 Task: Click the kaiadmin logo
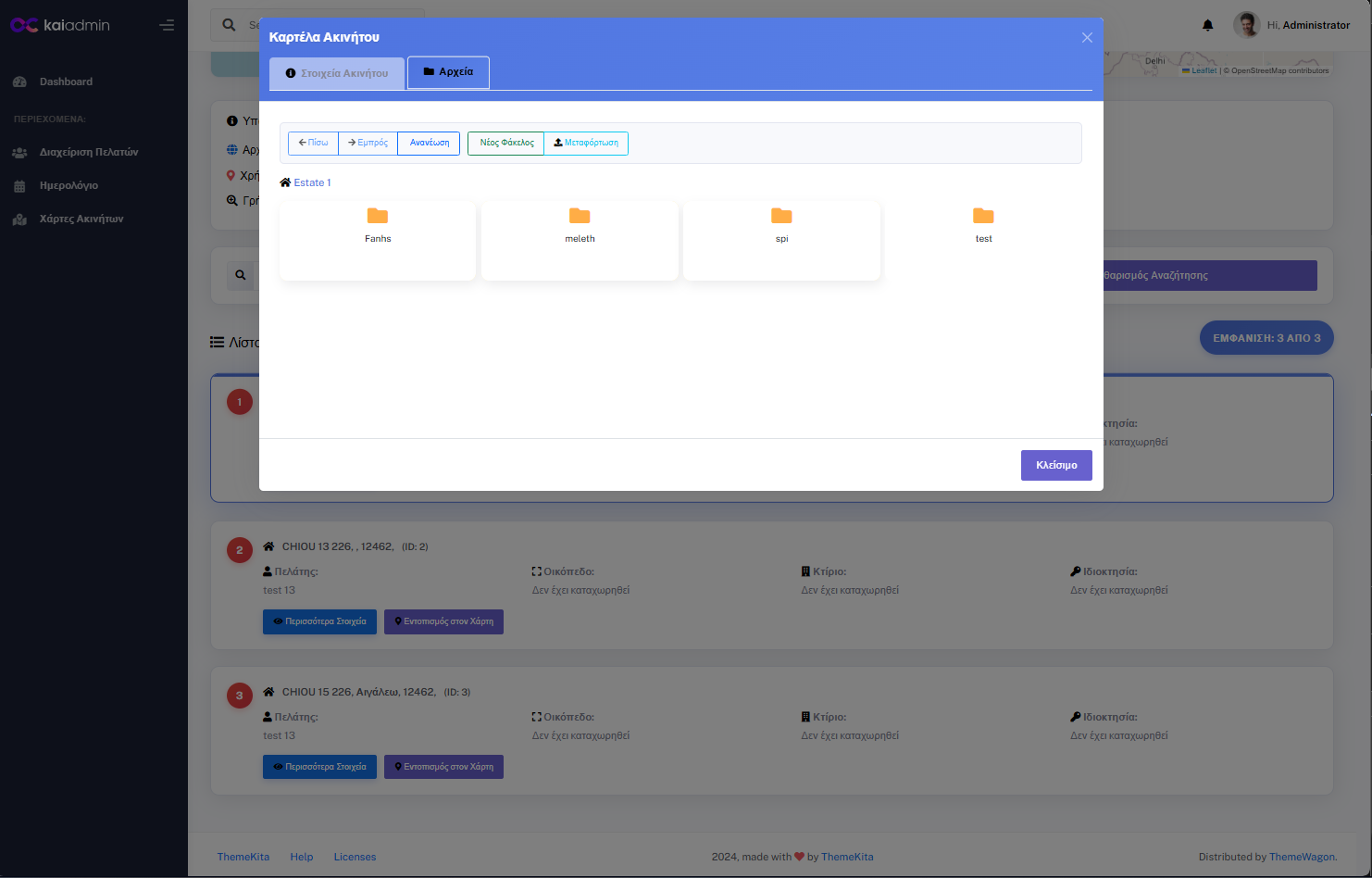coord(60,25)
